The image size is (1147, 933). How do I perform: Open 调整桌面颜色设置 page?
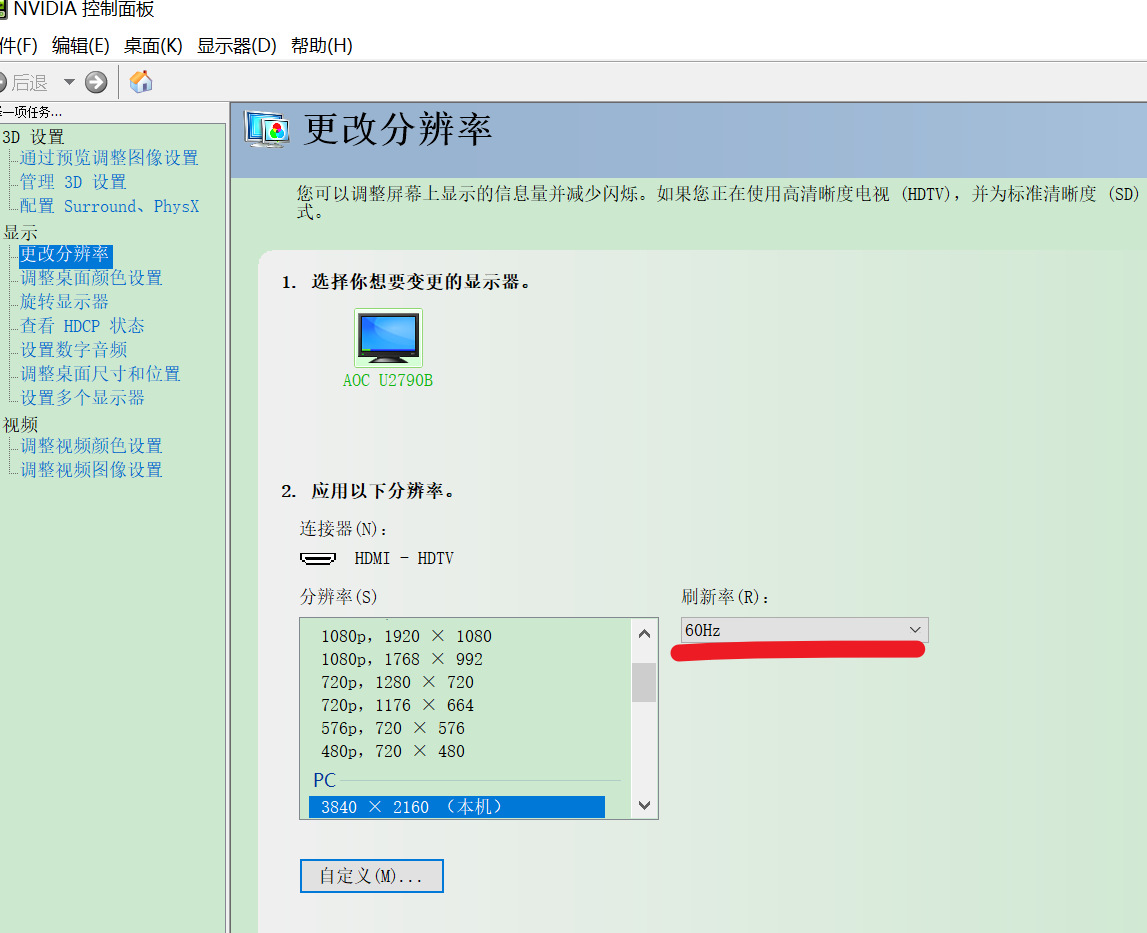91,277
